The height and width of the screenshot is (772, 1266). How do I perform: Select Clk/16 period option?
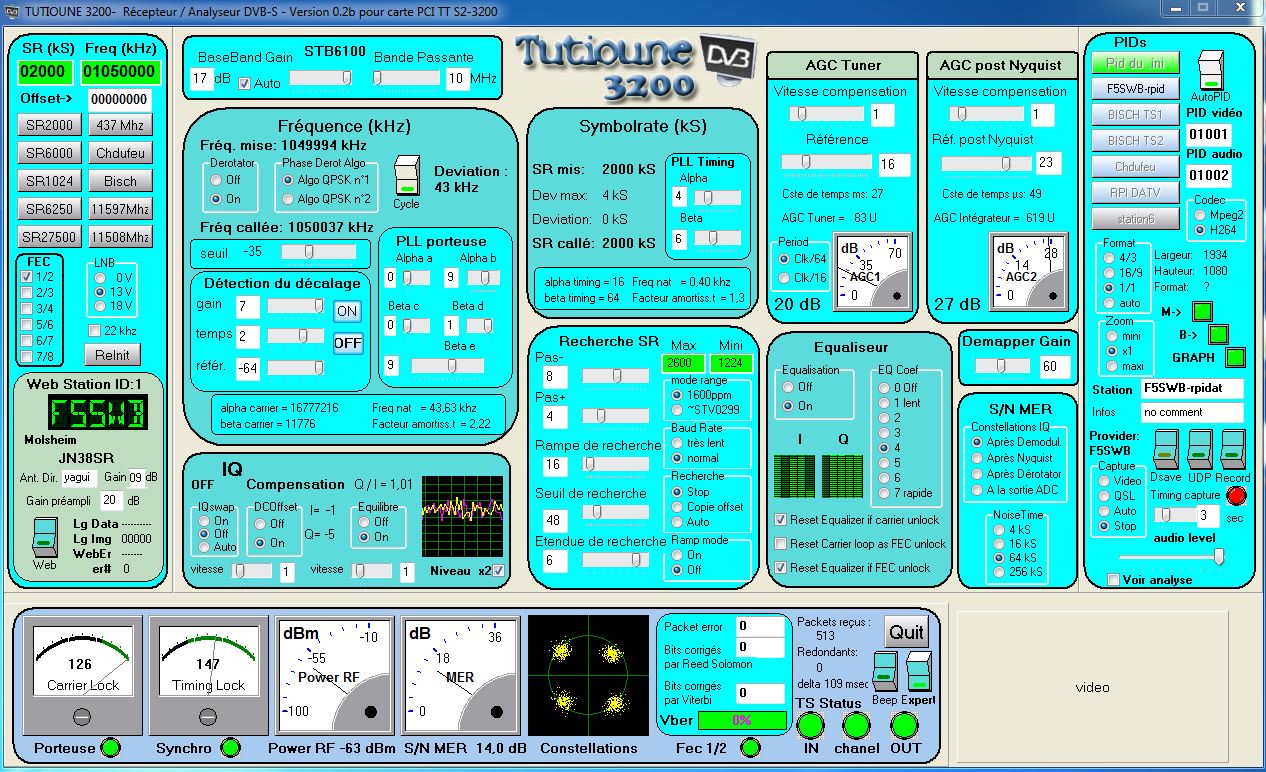pyautogui.click(x=786, y=277)
